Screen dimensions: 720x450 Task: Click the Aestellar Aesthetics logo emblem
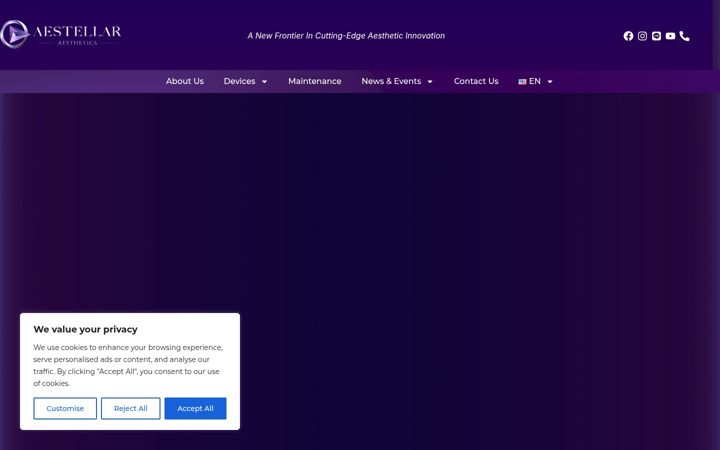(14, 34)
